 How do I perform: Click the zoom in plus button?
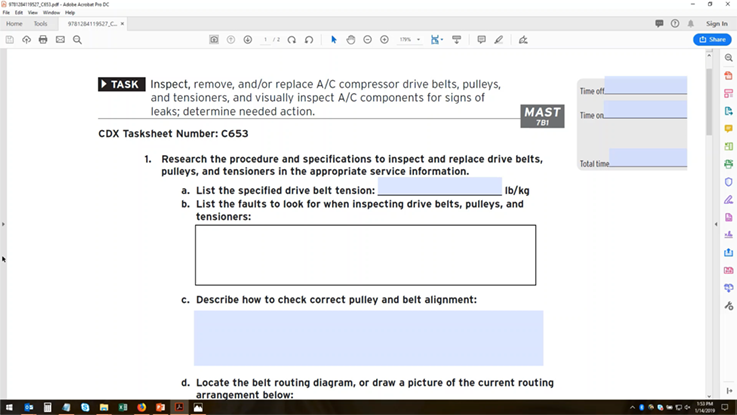(384, 39)
